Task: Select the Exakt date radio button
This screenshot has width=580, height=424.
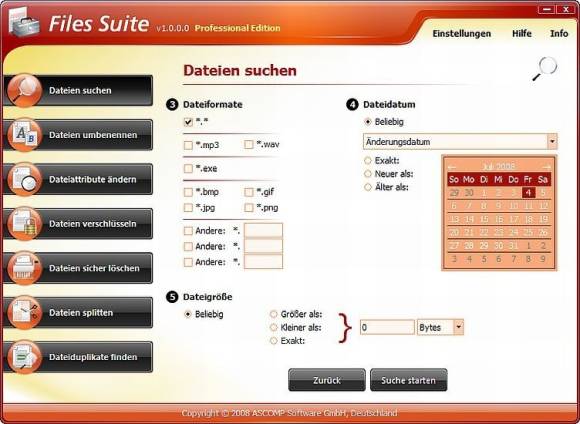Action: [368, 161]
